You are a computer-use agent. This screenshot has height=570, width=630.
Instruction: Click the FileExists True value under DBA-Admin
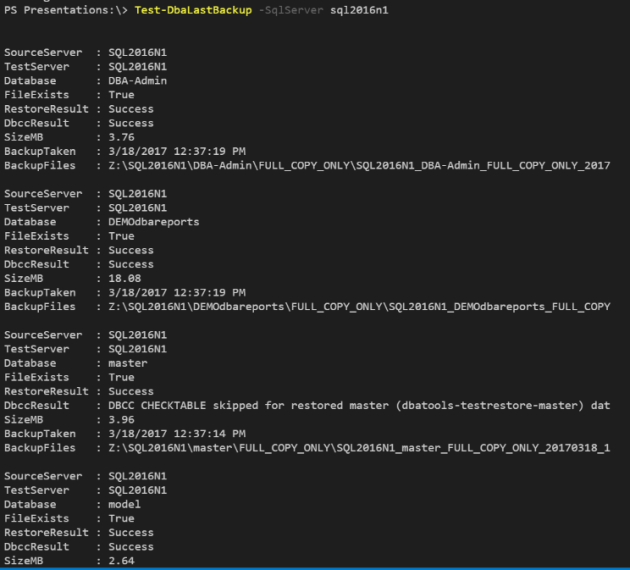click(x=121, y=94)
